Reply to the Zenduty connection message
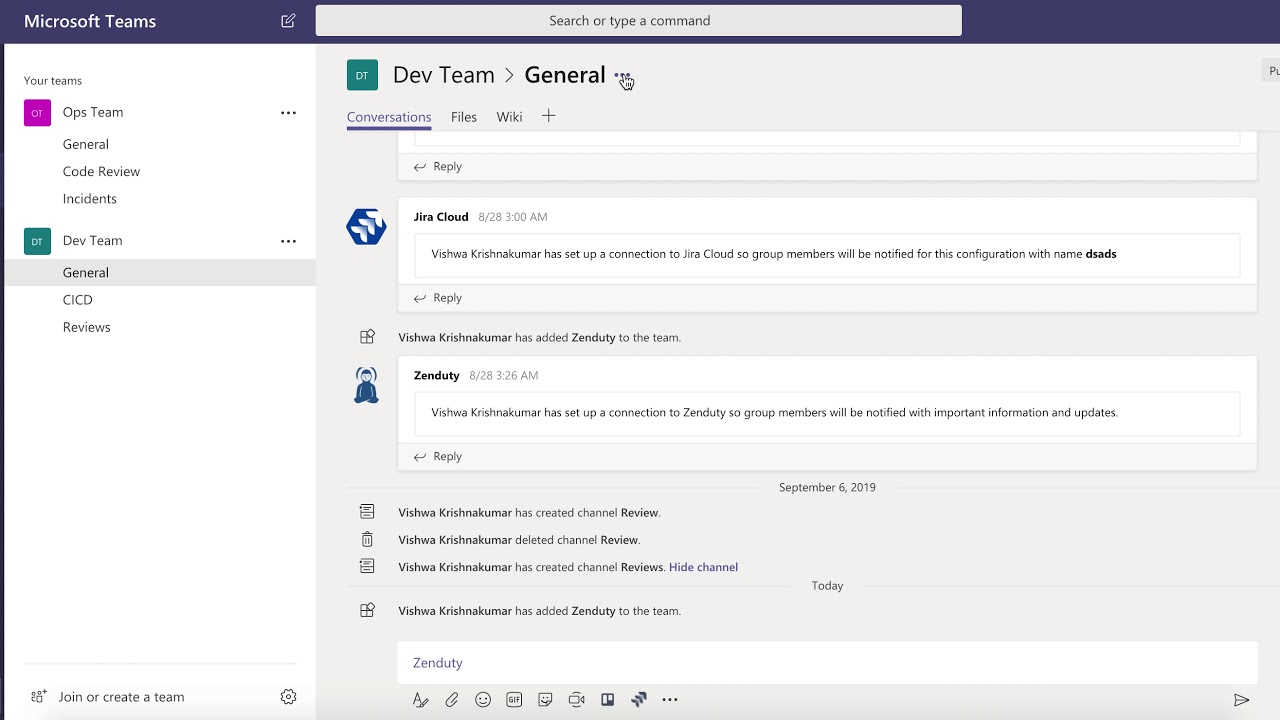 point(437,456)
